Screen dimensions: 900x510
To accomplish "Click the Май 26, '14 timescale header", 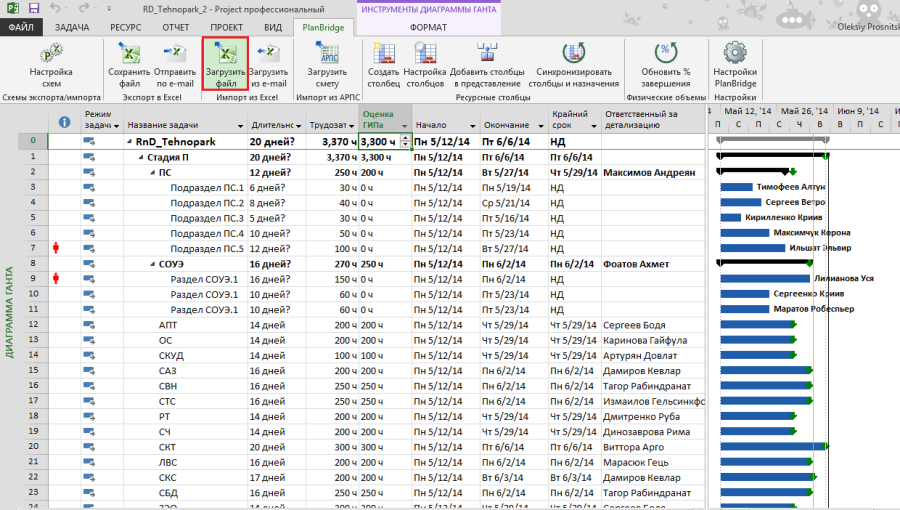I will point(804,111).
